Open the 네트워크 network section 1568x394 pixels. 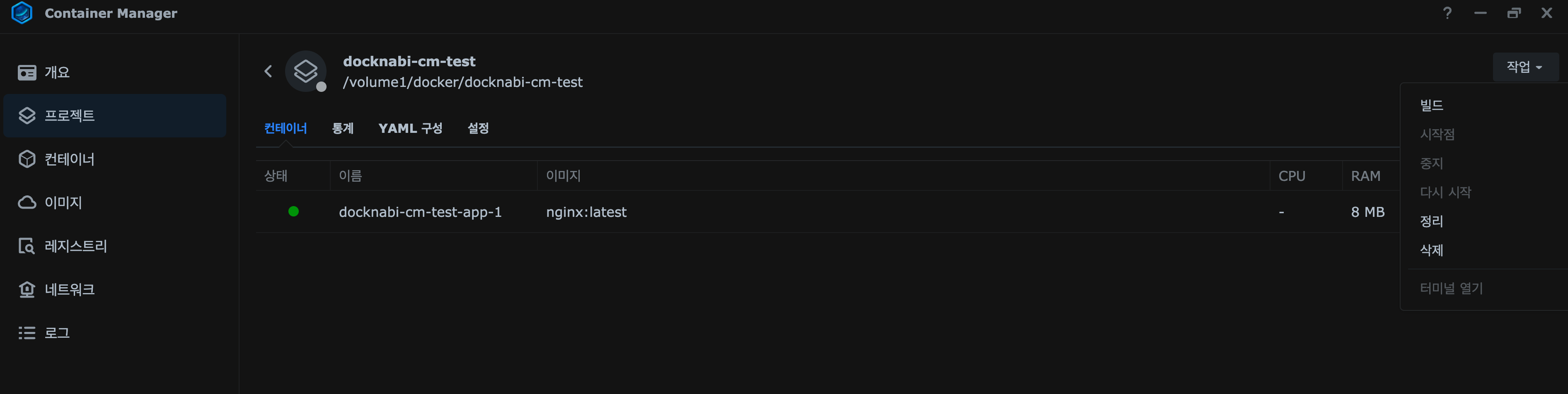pyautogui.click(x=69, y=289)
